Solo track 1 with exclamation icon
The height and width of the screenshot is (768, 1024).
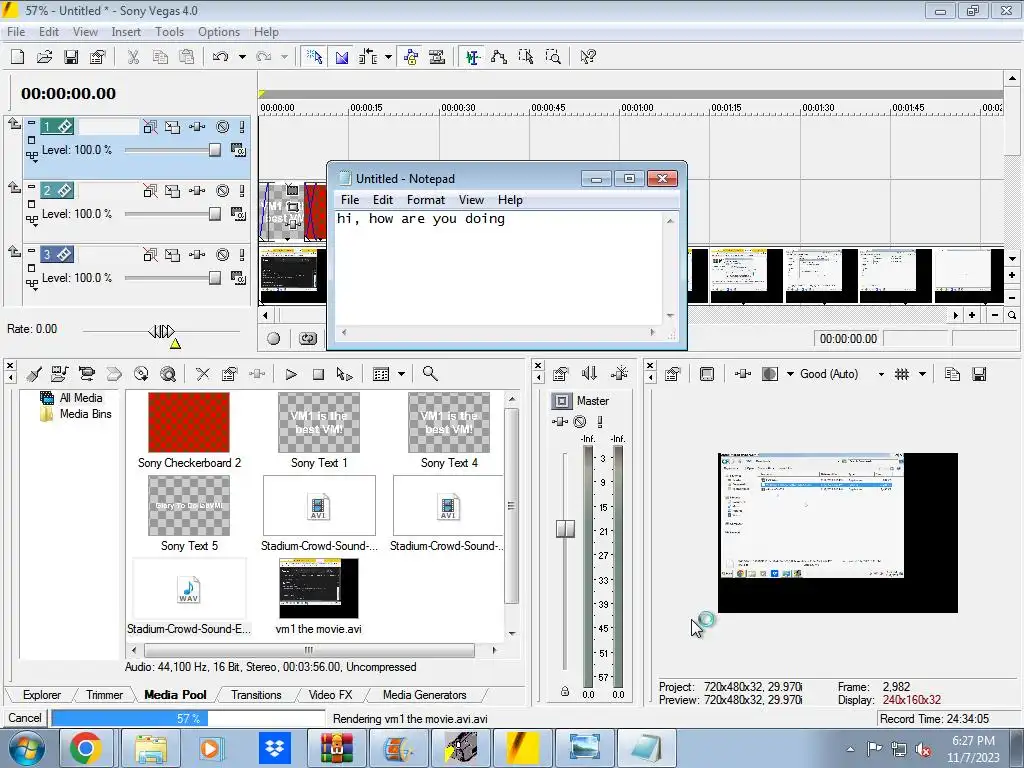click(242, 127)
